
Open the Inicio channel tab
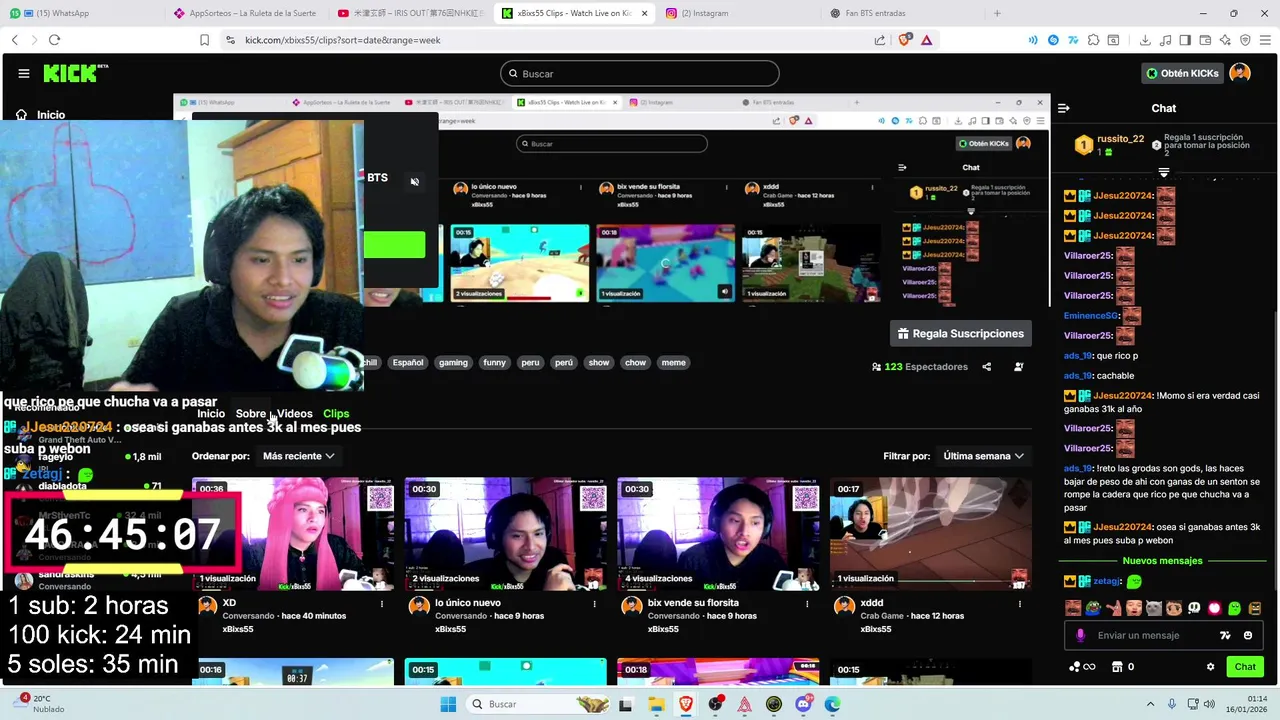[x=211, y=414]
